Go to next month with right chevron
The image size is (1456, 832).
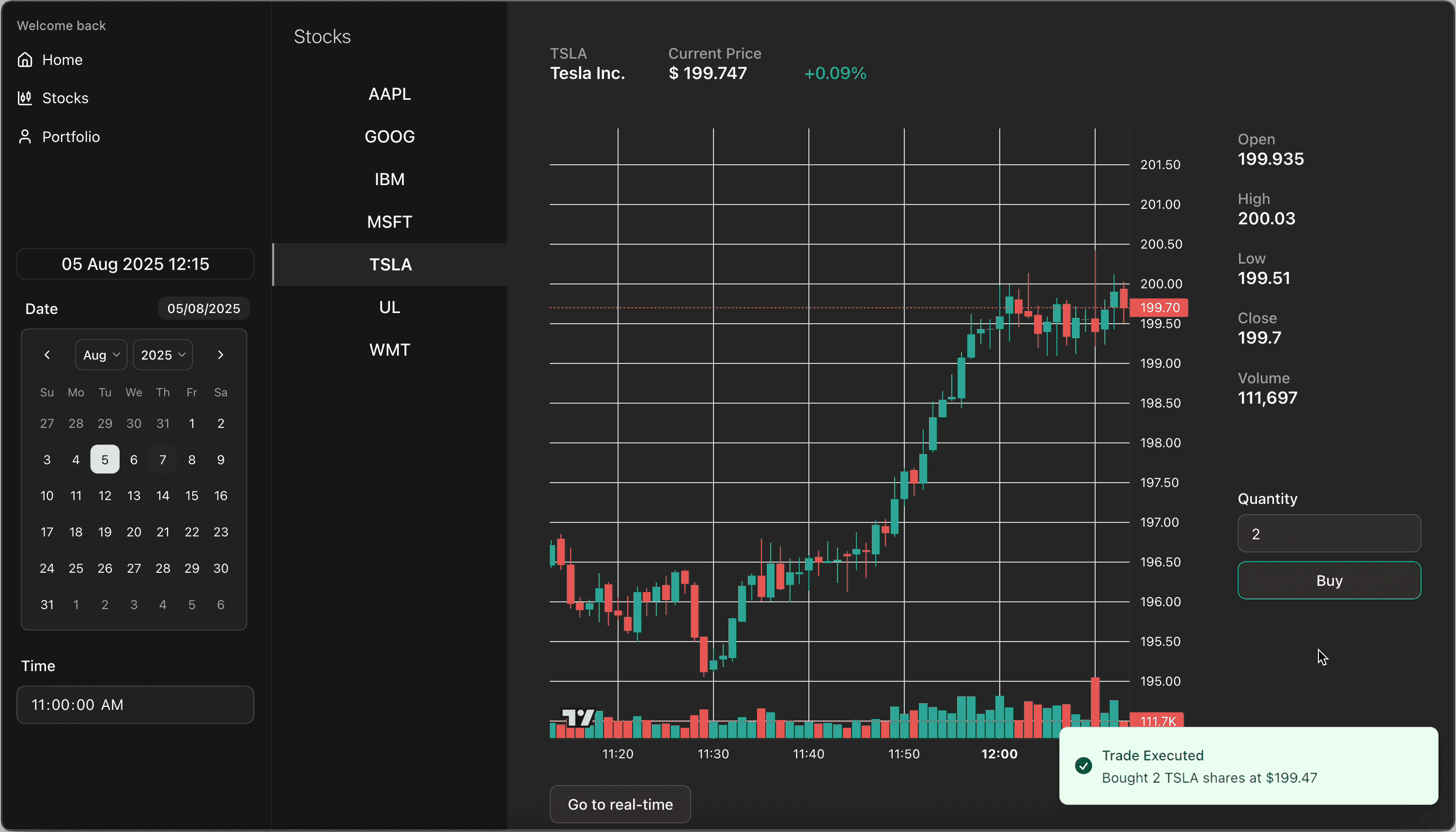pyautogui.click(x=220, y=355)
